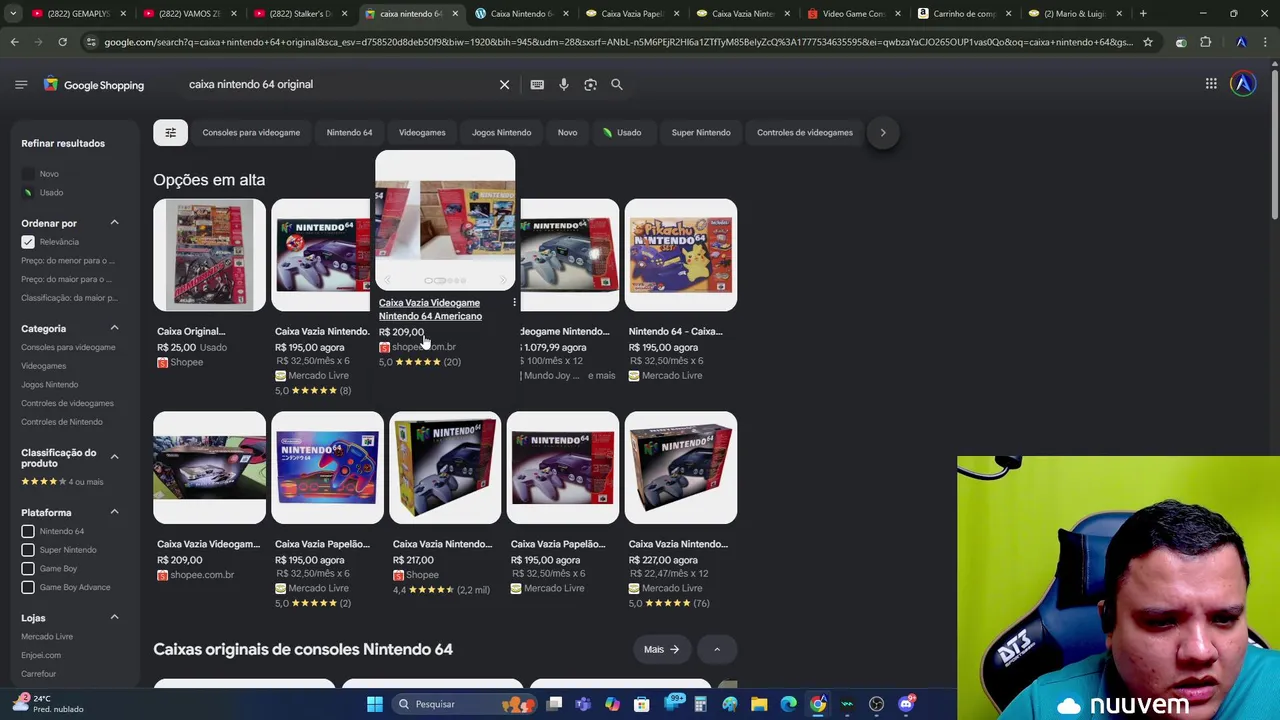Apply the Controles de videogames chip
1280x720 pixels.
805,132
